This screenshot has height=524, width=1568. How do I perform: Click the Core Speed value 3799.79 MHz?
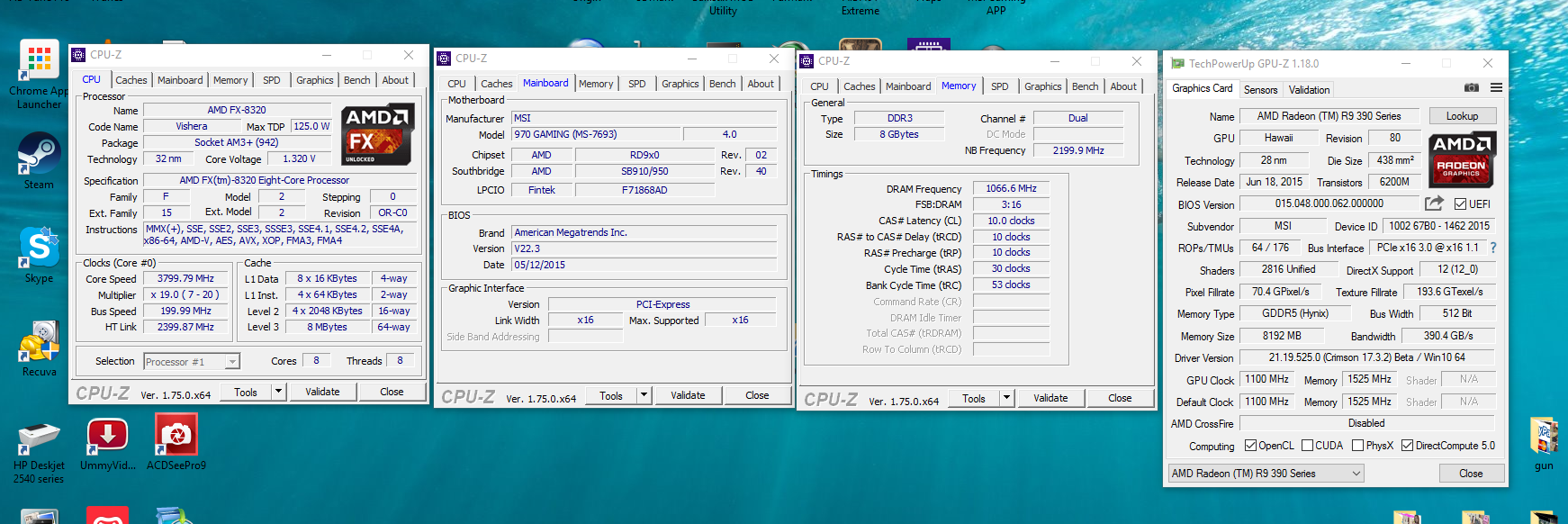coord(185,279)
